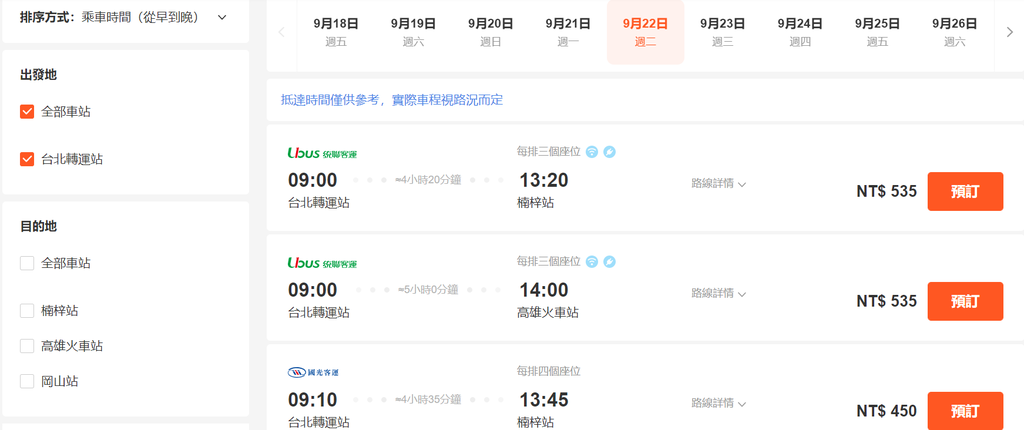Select the 9月25日 週五 date tab
1024x430 pixels.
tap(877, 33)
